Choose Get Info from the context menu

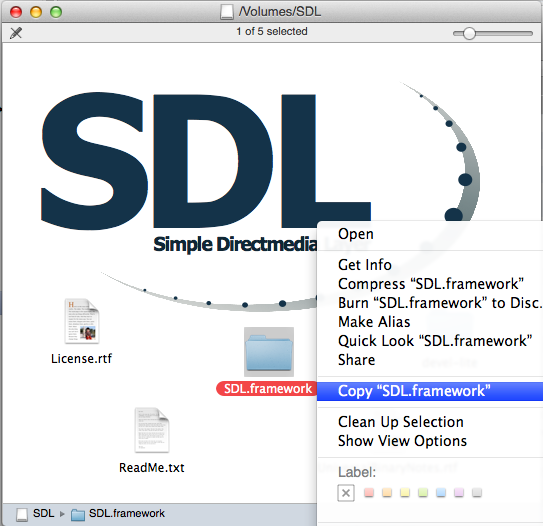click(430, 265)
